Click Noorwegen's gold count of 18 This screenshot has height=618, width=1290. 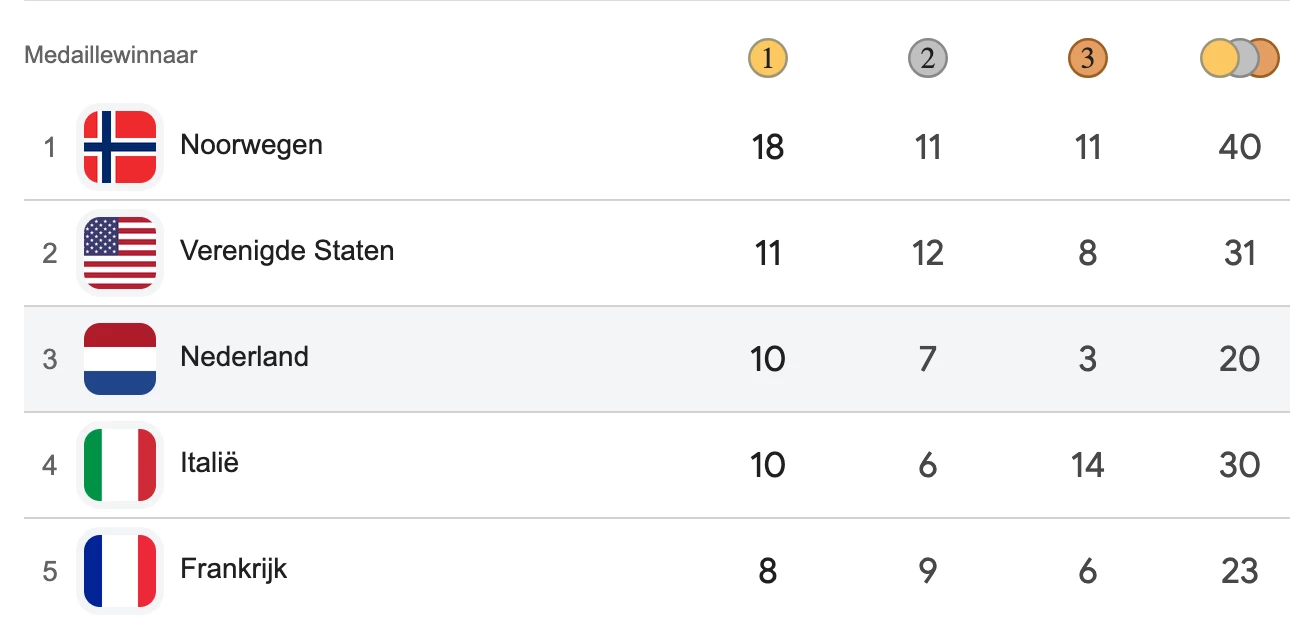[768, 148]
